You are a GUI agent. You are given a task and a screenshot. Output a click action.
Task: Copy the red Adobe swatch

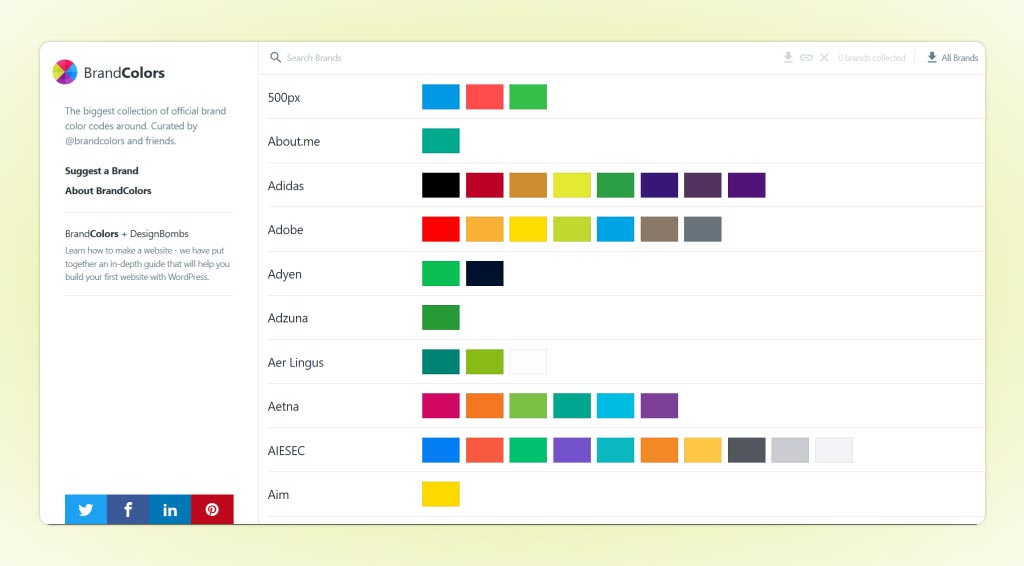(x=441, y=229)
